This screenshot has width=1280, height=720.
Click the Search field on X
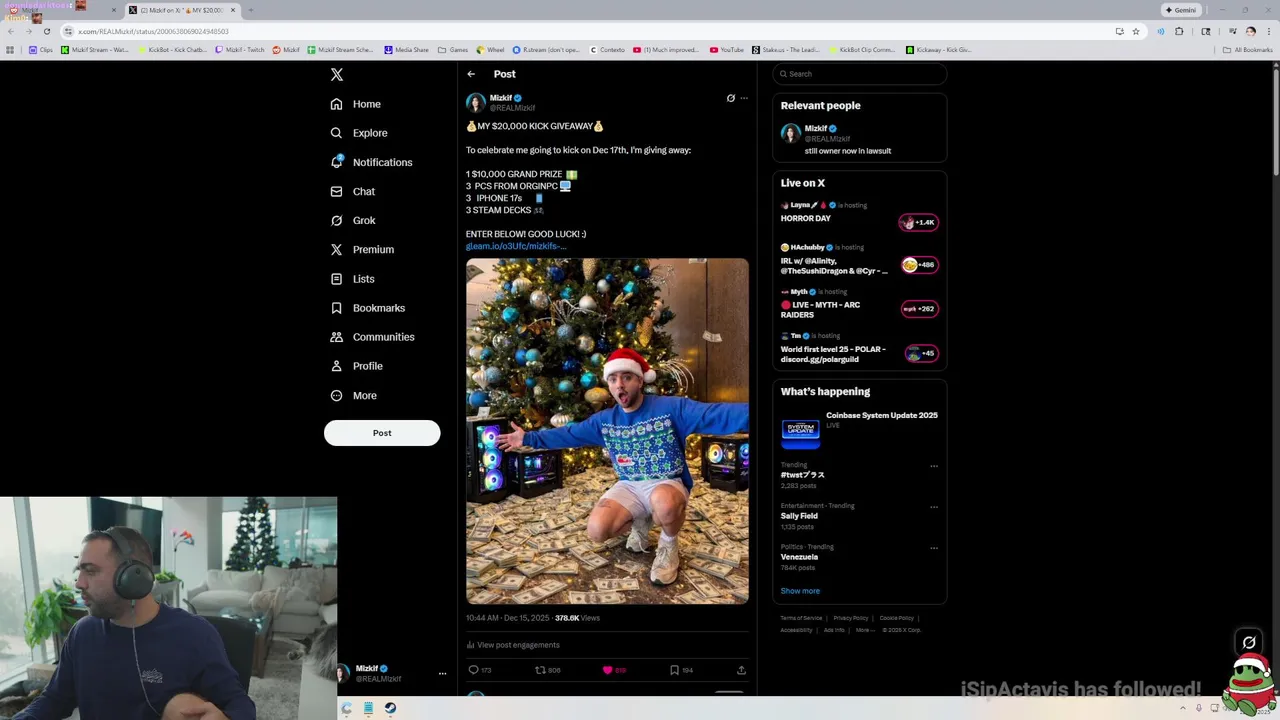pos(859,74)
